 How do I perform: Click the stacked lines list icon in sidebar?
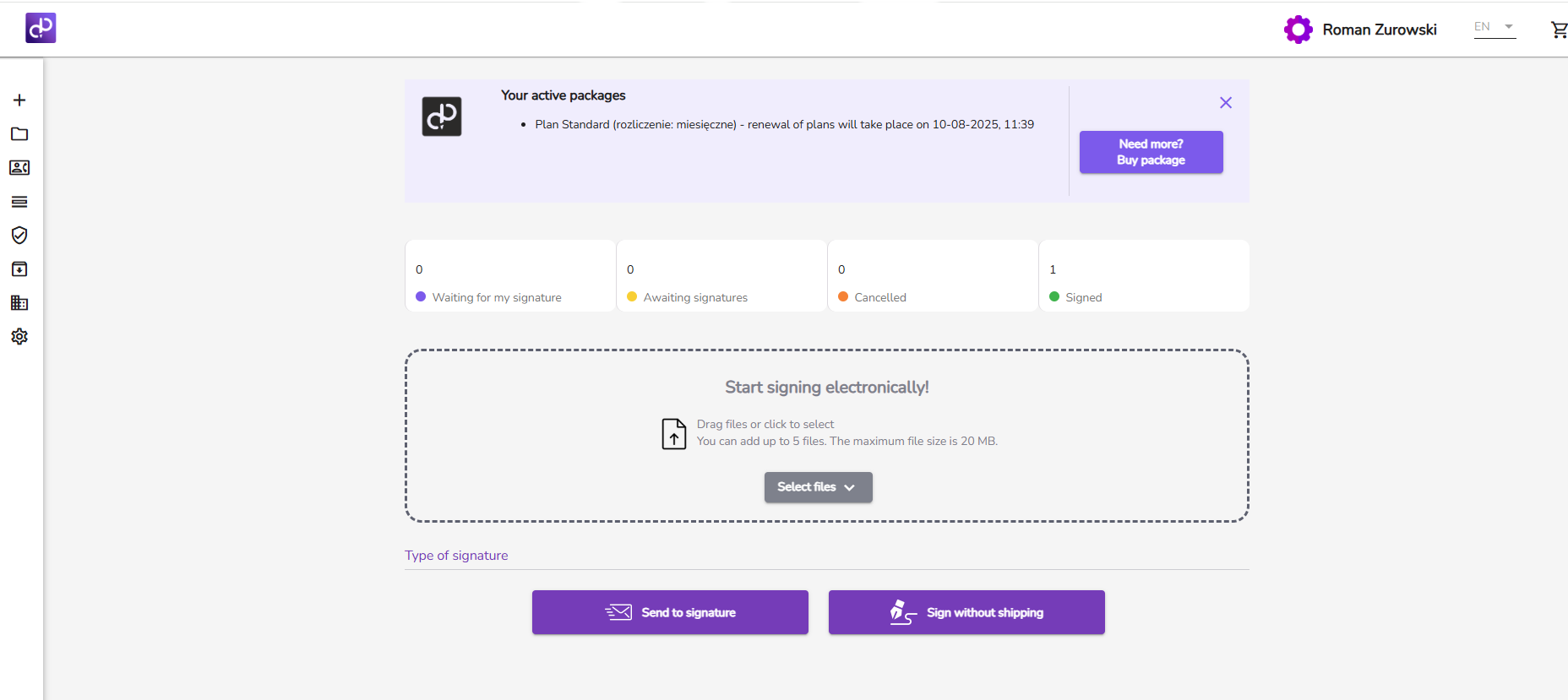[x=19, y=202]
